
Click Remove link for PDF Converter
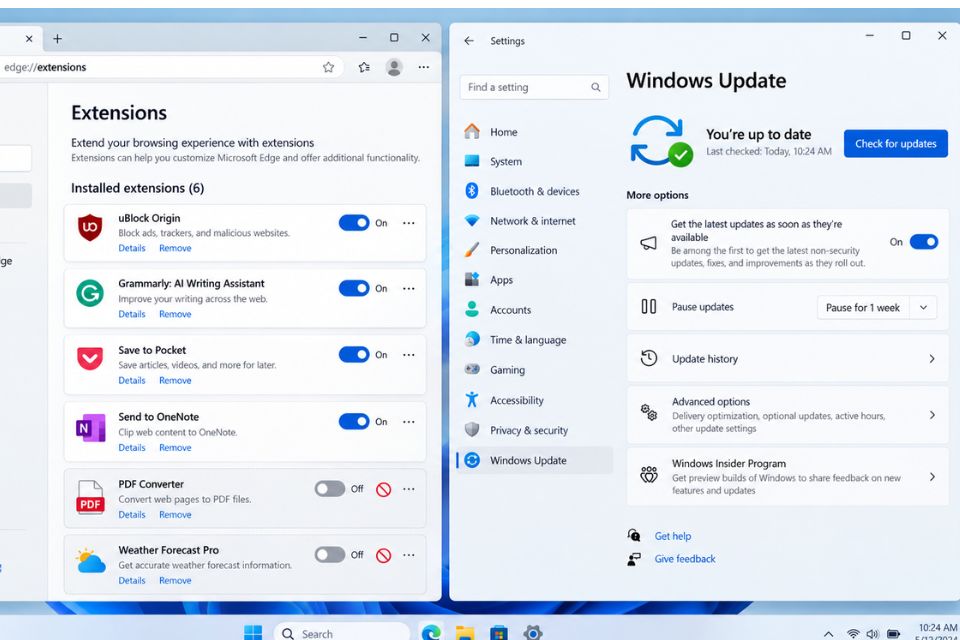pyautogui.click(x=175, y=514)
